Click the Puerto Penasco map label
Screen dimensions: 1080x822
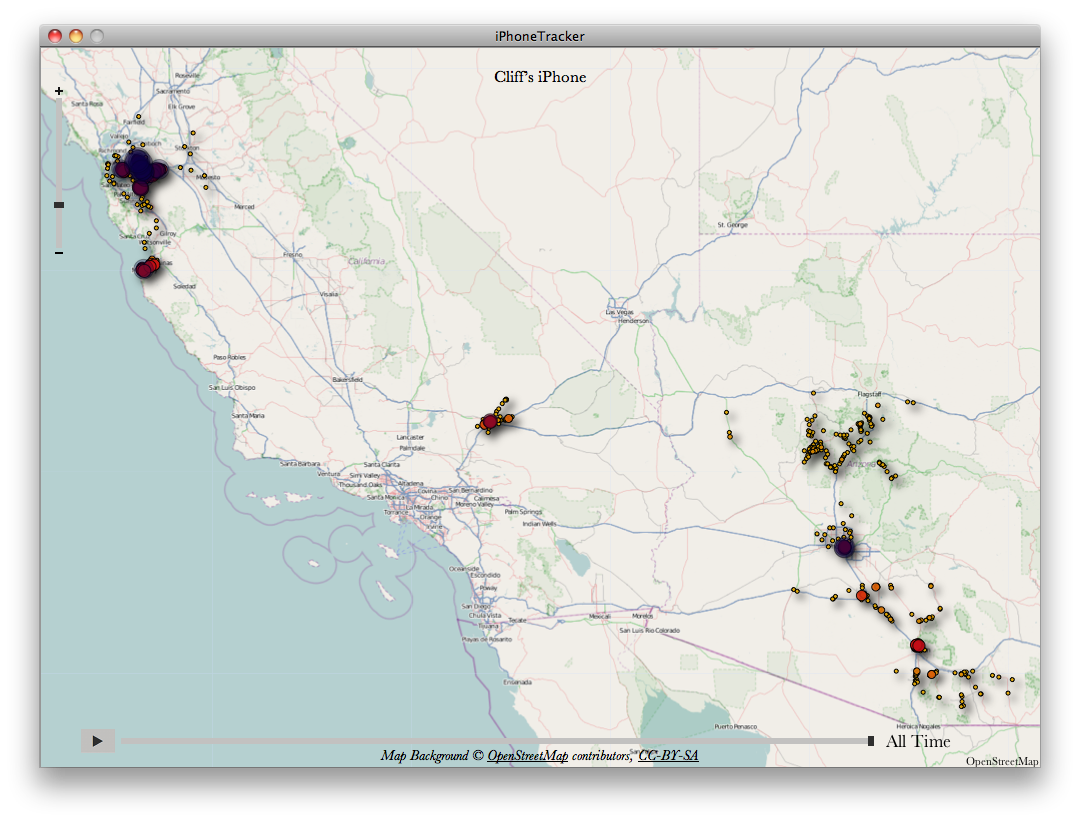(736, 726)
